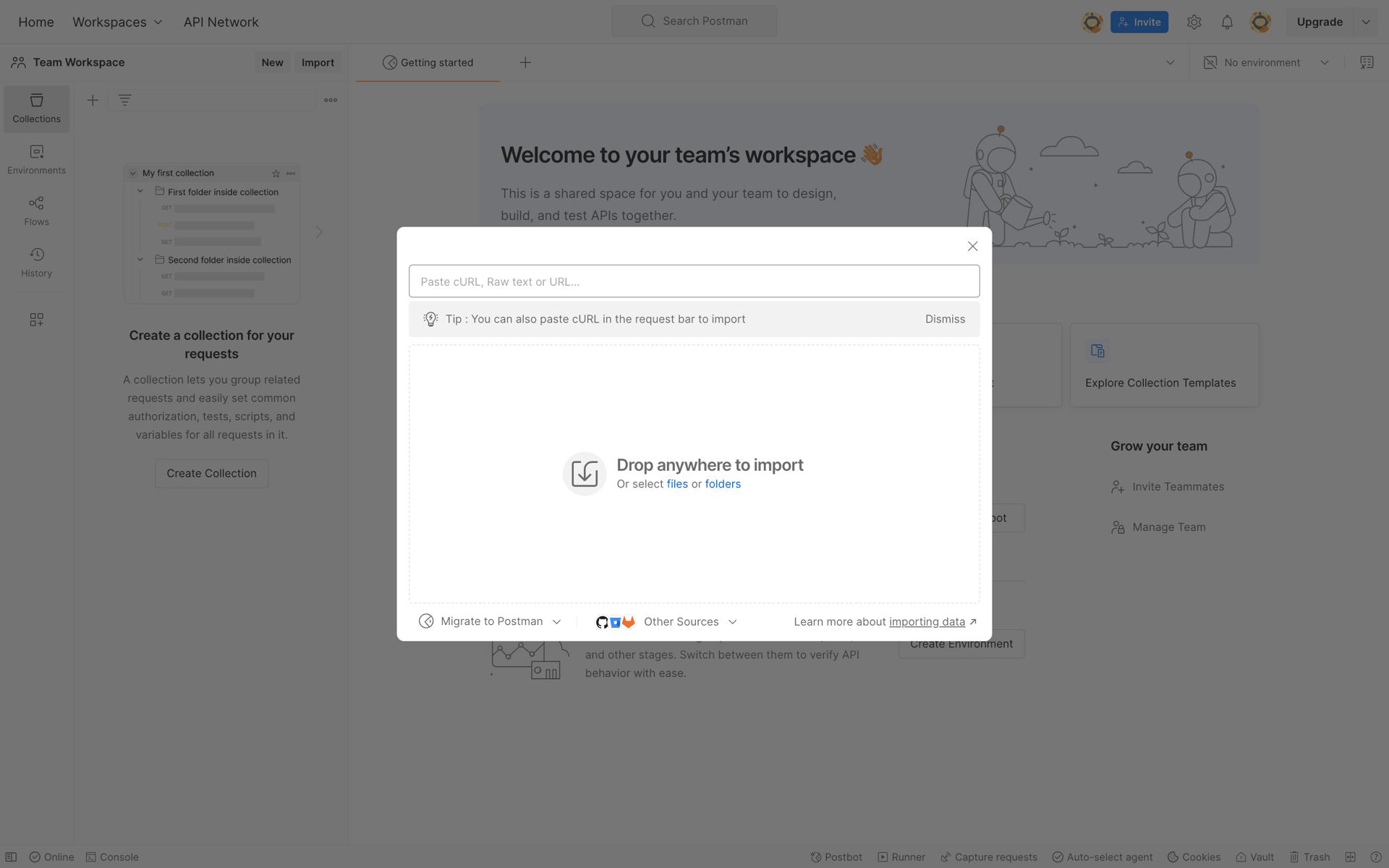Close the import dialog

pyautogui.click(x=972, y=247)
